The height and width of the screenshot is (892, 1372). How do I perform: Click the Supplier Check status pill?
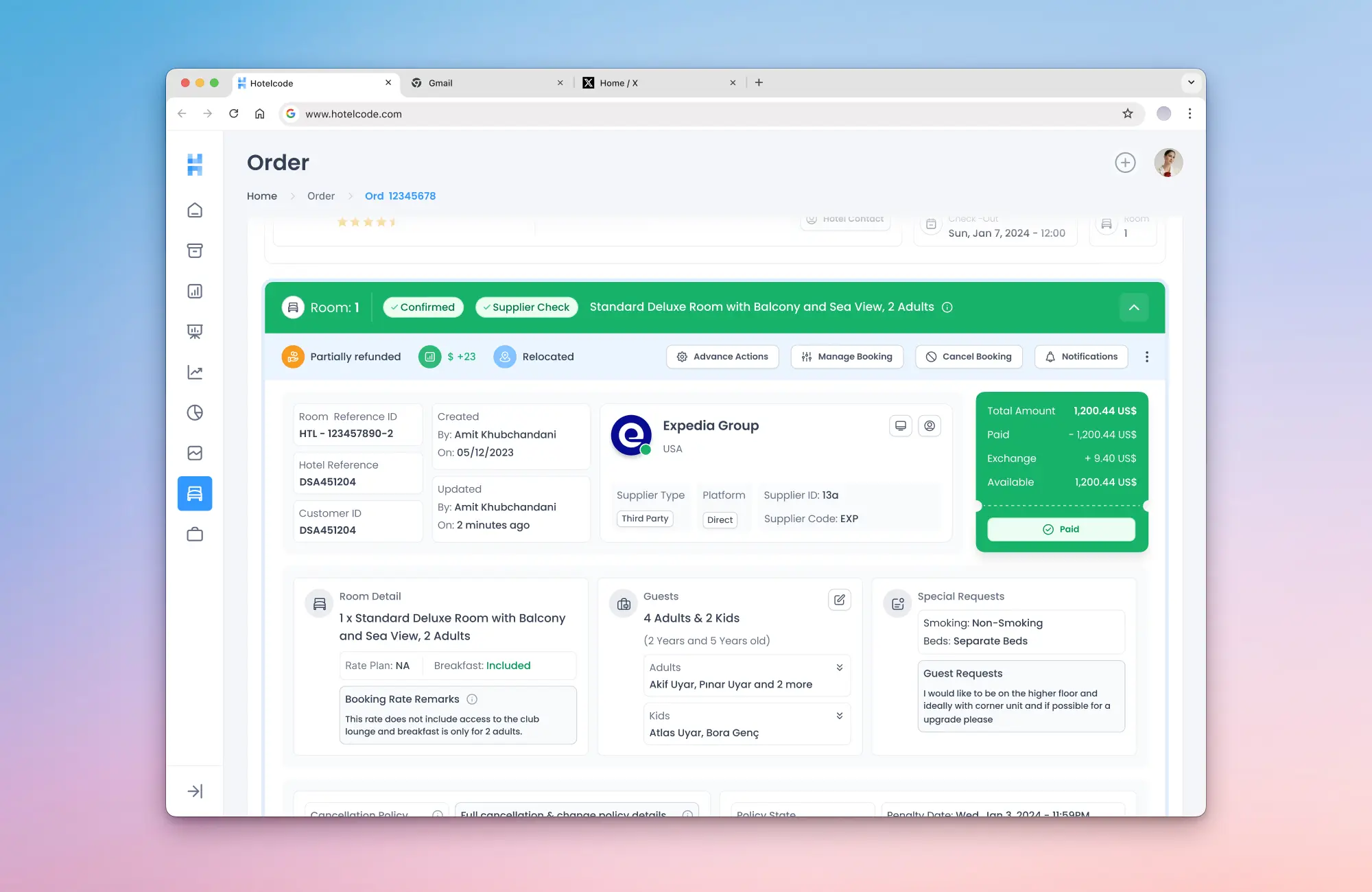526,307
